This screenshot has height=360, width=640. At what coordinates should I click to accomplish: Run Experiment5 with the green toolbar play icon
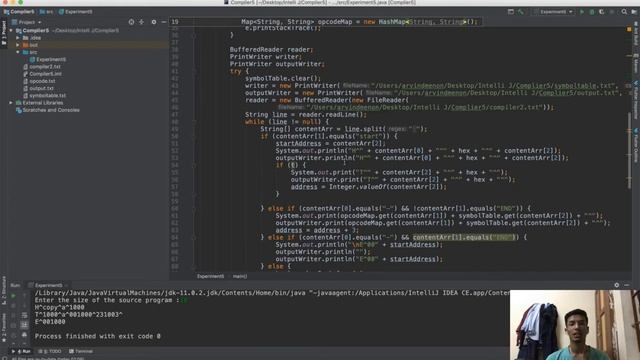[582, 12]
